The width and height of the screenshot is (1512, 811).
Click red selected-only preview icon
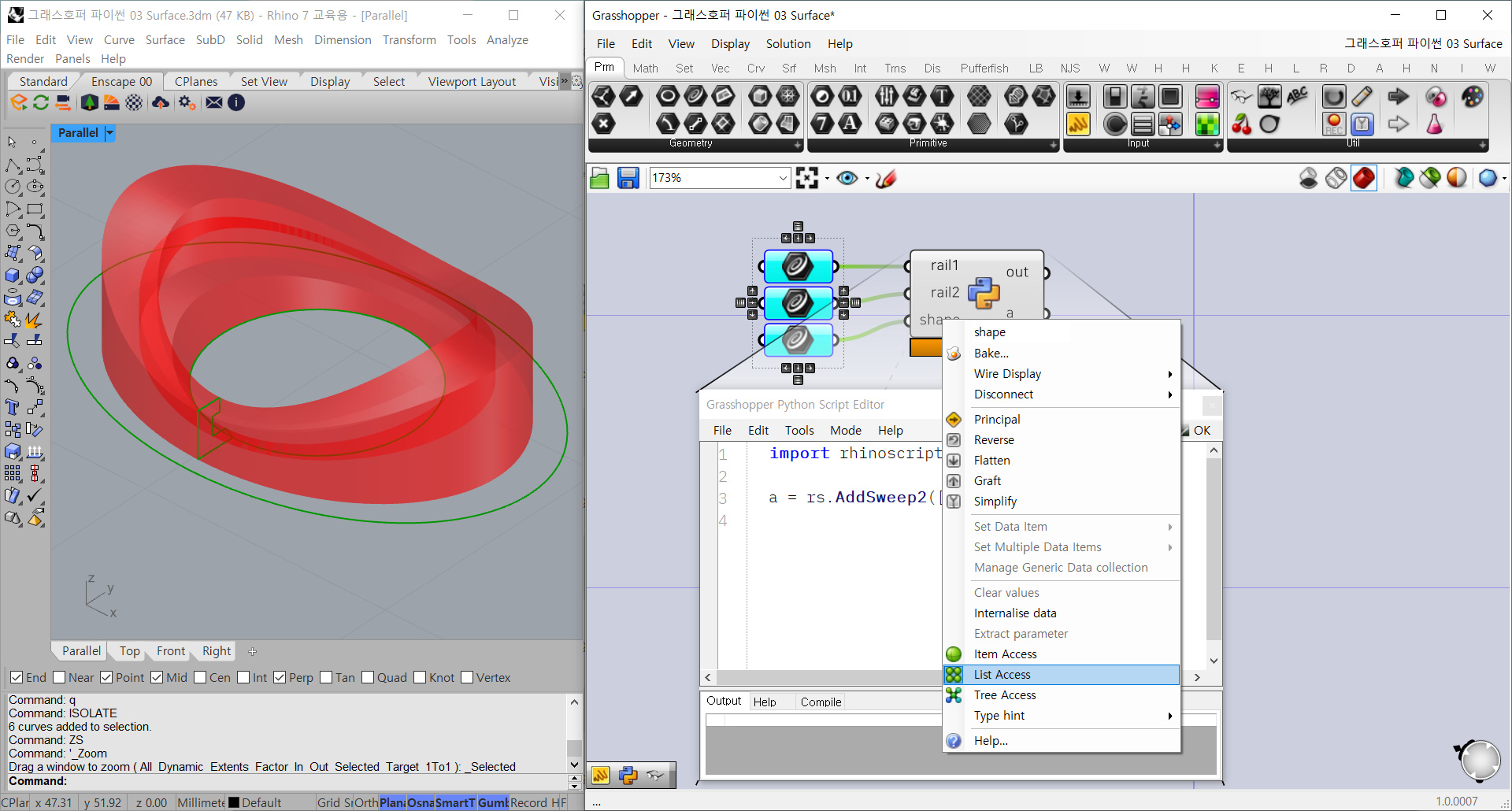click(x=1364, y=178)
